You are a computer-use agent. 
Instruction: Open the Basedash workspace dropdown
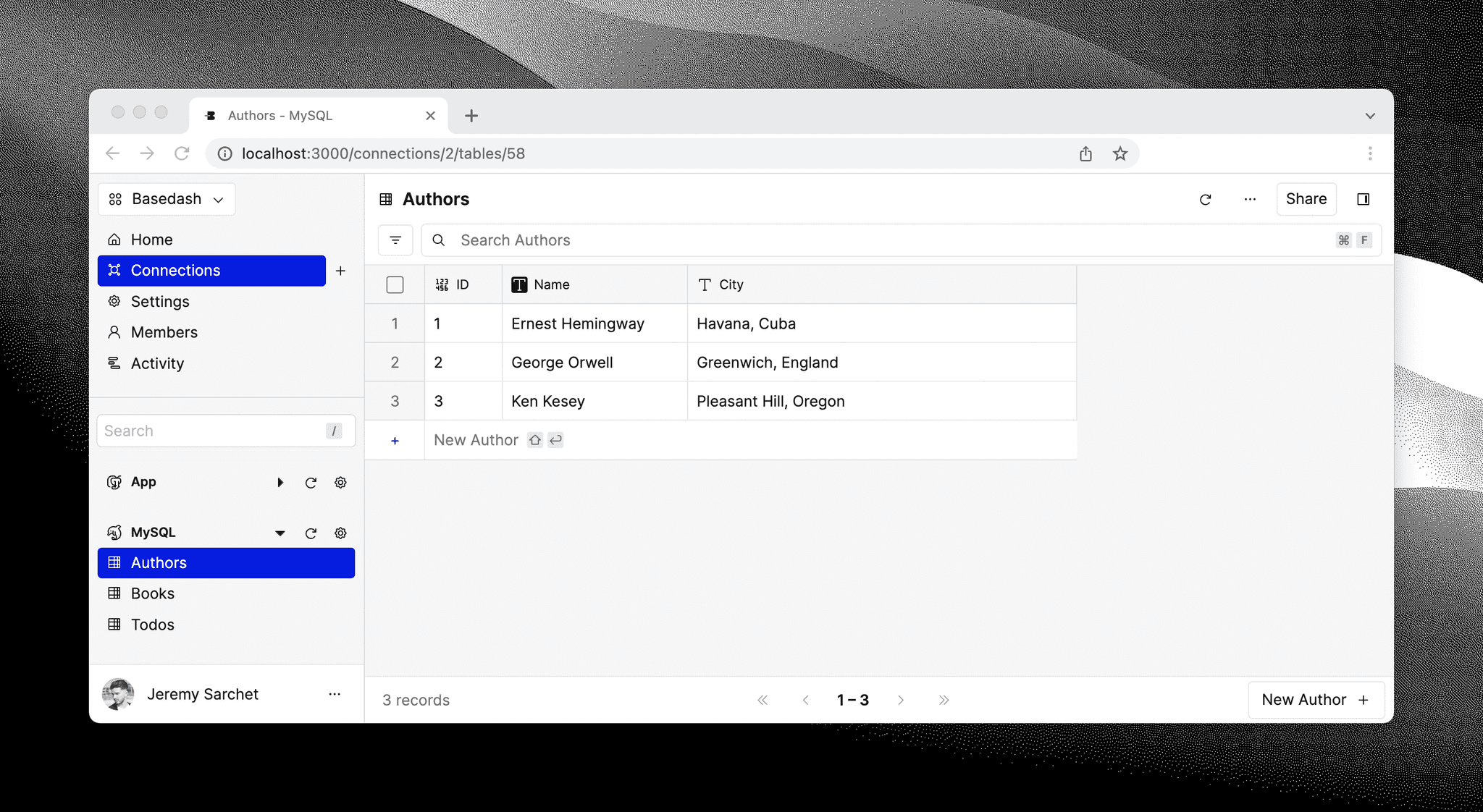click(167, 198)
